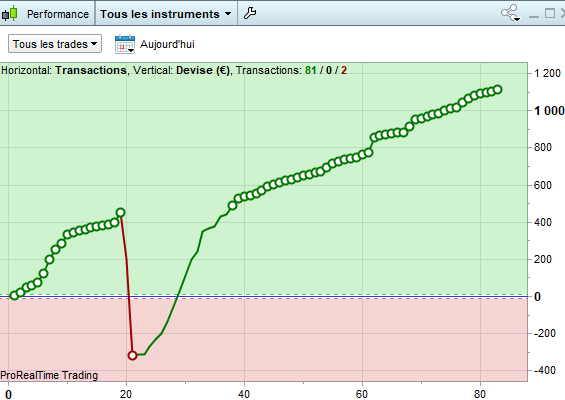Click the '1 200' vertical axis label
This screenshot has height=400, width=565.
pos(547,74)
